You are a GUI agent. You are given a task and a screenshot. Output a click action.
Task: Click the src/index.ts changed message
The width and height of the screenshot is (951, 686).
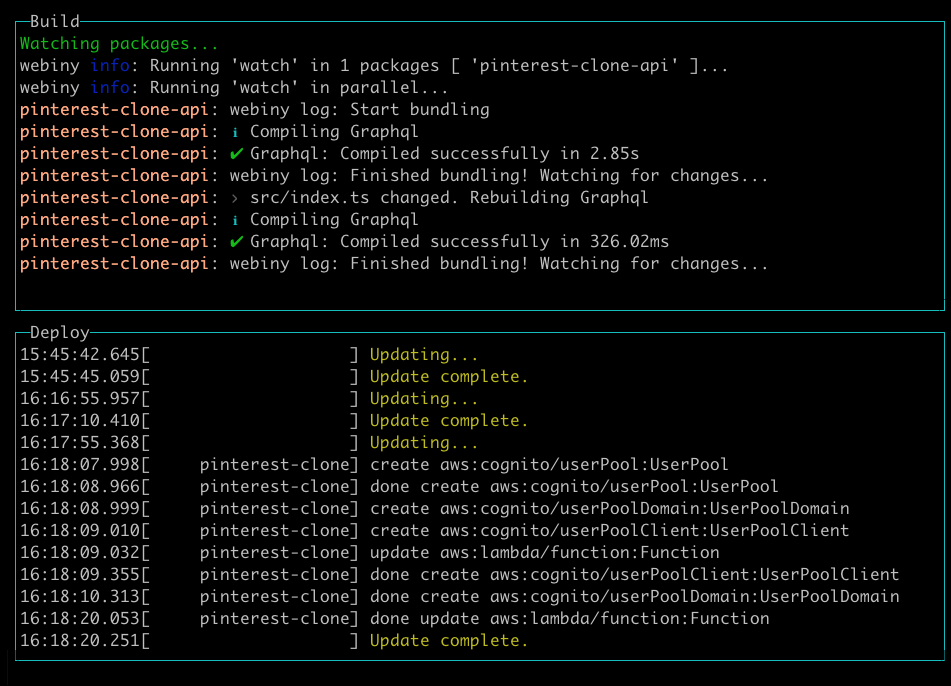click(x=449, y=198)
